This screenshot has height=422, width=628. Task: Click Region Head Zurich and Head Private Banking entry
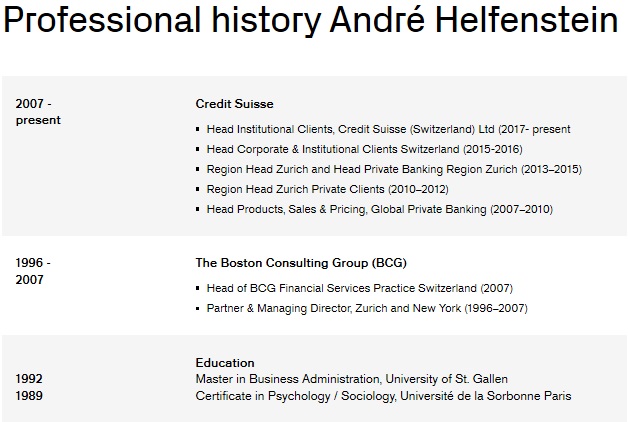[394, 169]
